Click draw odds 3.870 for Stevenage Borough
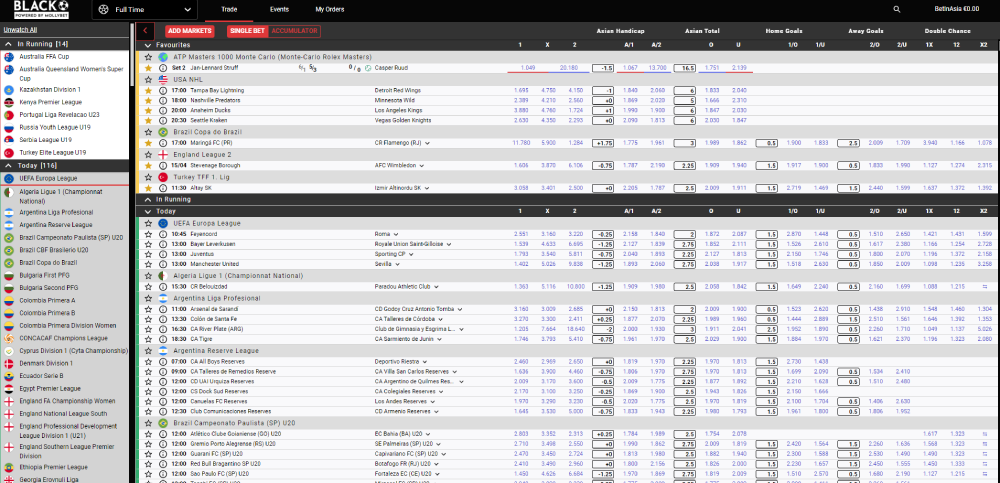The height and width of the screenshot is (483, 1000). 548,165
